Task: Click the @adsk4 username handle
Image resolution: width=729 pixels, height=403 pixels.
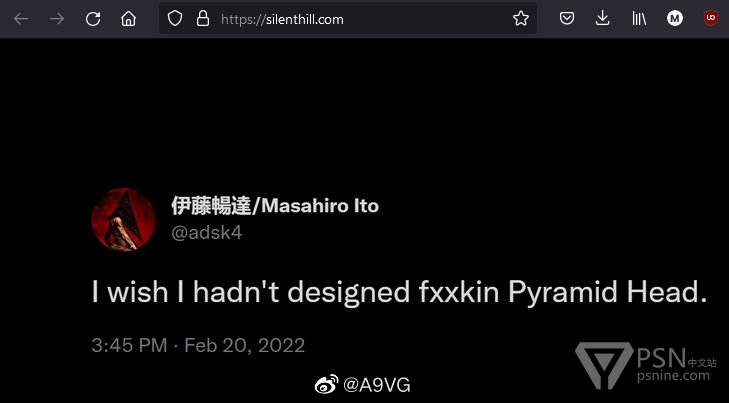Action: pyautogui.click(x=206, y=233)
